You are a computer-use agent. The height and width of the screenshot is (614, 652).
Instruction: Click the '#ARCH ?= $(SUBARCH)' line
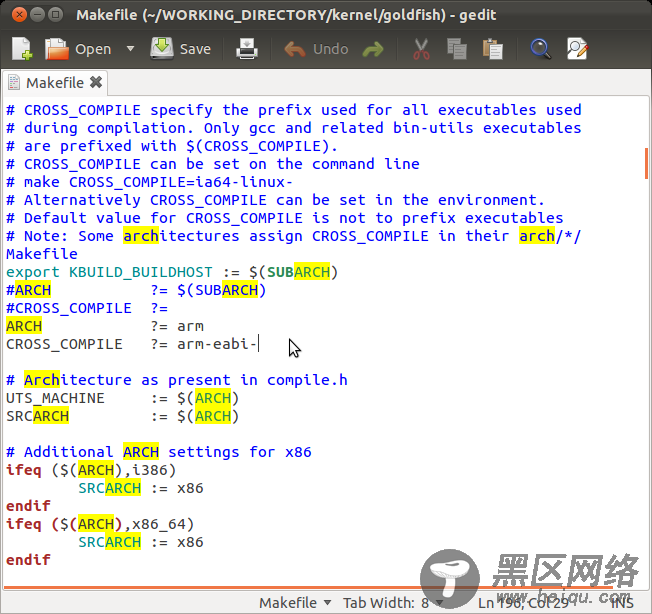click(136, 290)
